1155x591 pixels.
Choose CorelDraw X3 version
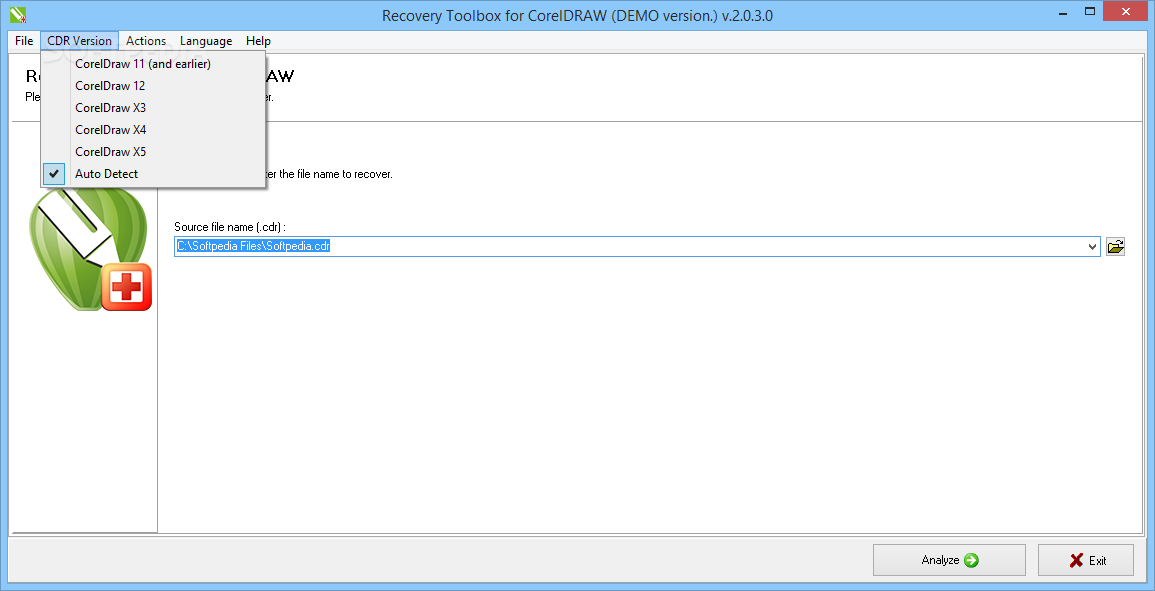(153, 108)
